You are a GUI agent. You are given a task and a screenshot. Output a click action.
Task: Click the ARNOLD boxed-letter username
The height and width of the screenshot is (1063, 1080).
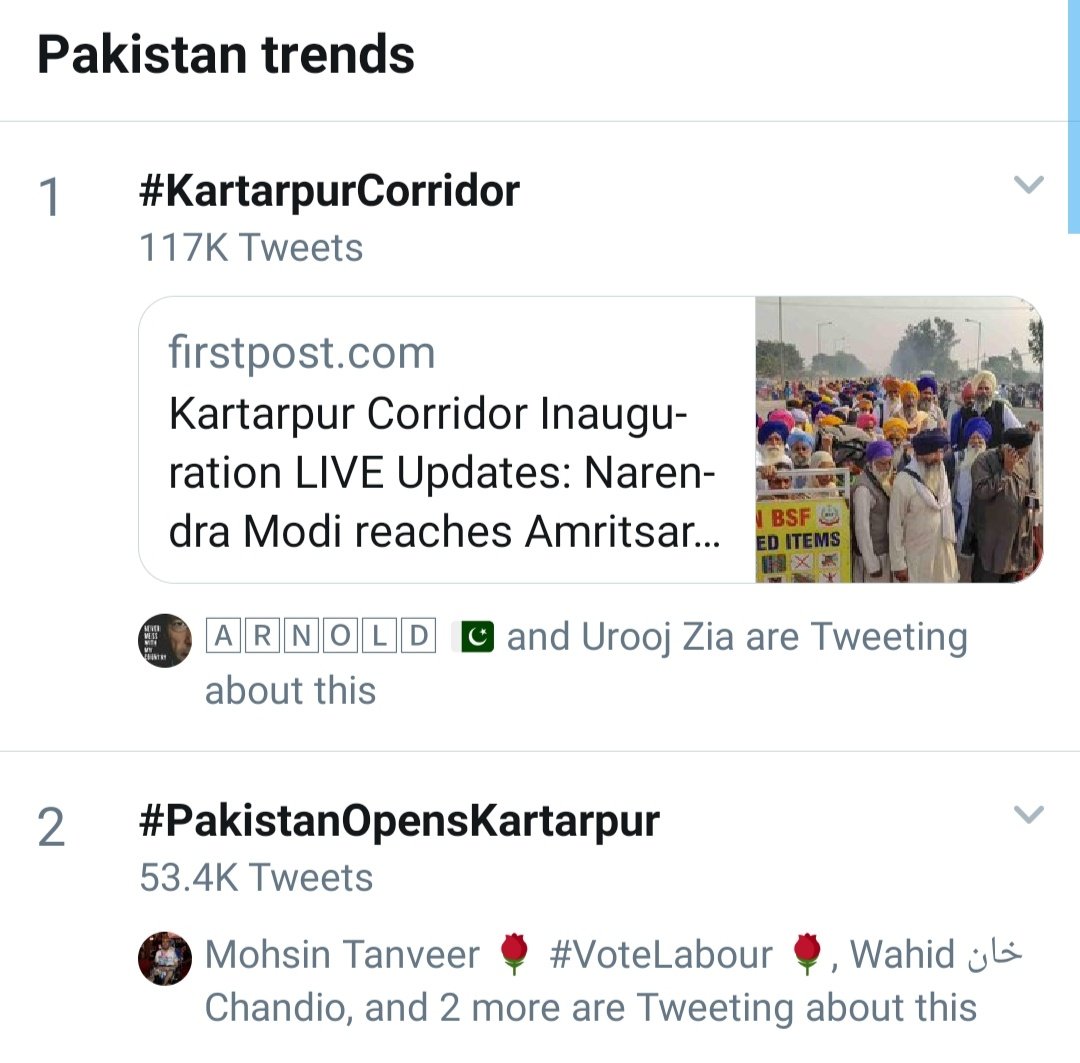coord(321,636)
